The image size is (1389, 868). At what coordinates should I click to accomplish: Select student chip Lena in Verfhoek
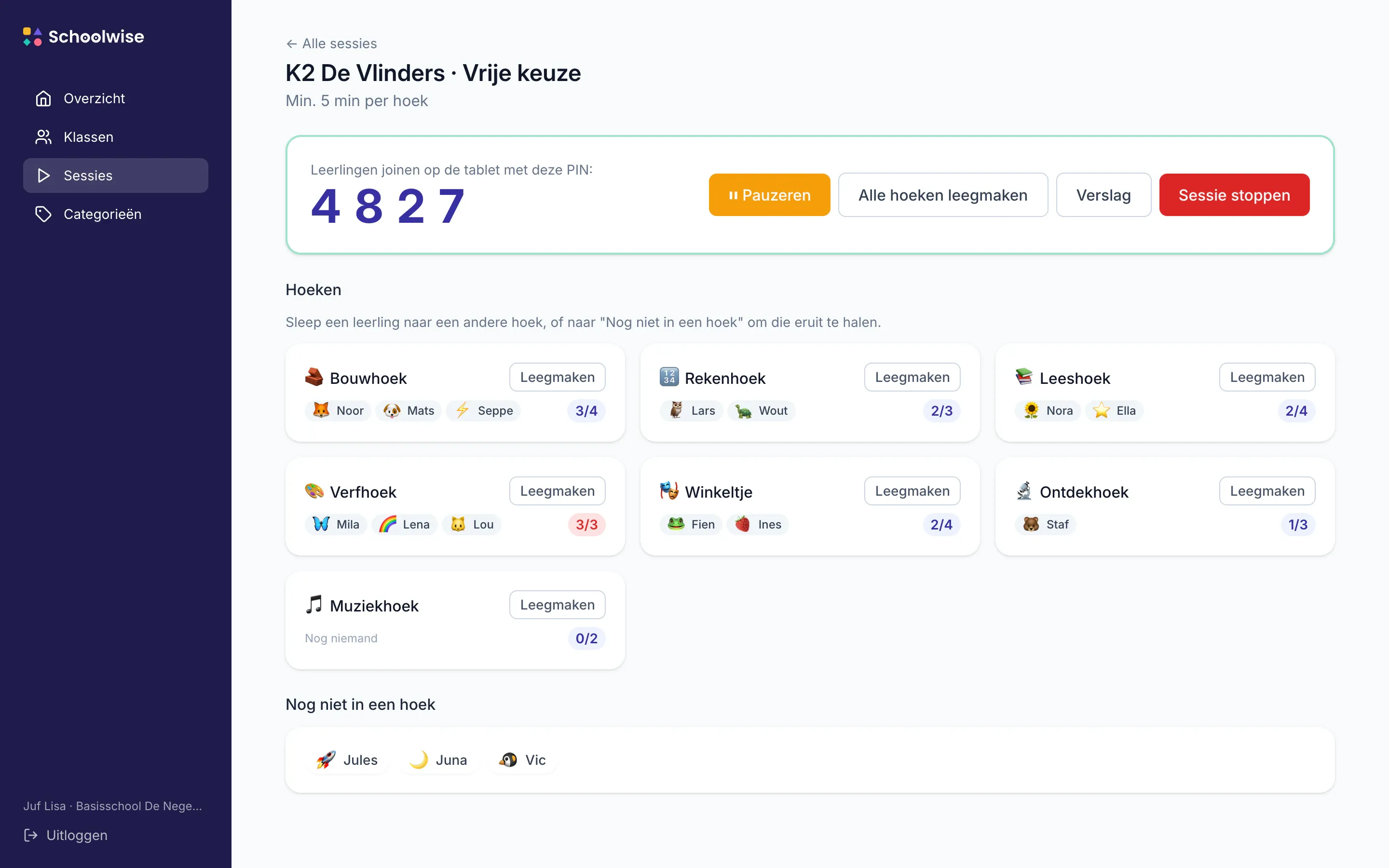(404, 524)
